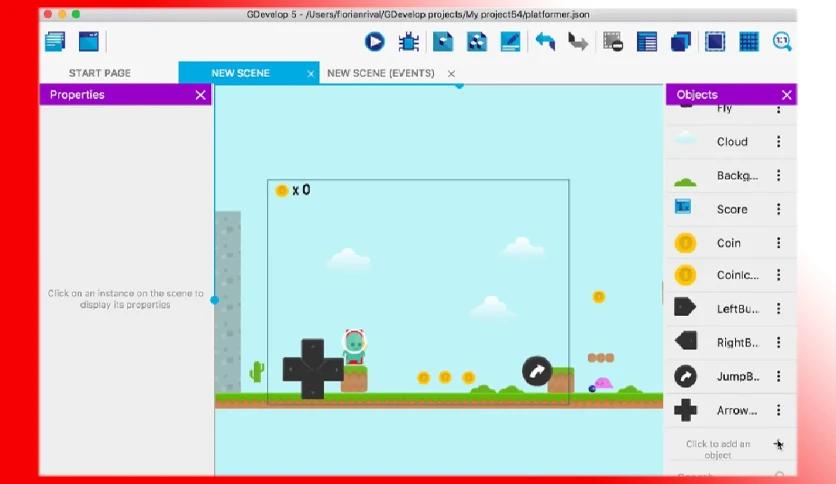This screenshot has height=484, width=836.
Task: Open the project manager icon
Action: [55, 42]
